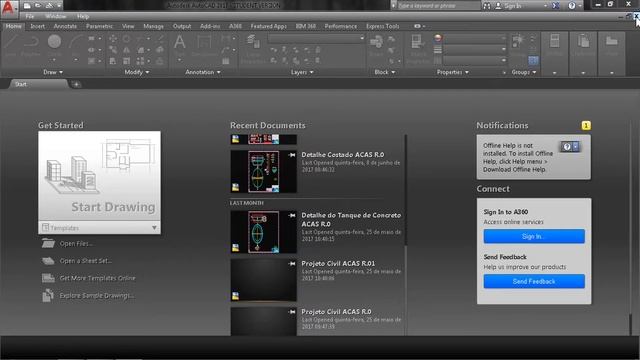640x360 pixels.
Task: Expand the Block panel
Action: [385, 72]
